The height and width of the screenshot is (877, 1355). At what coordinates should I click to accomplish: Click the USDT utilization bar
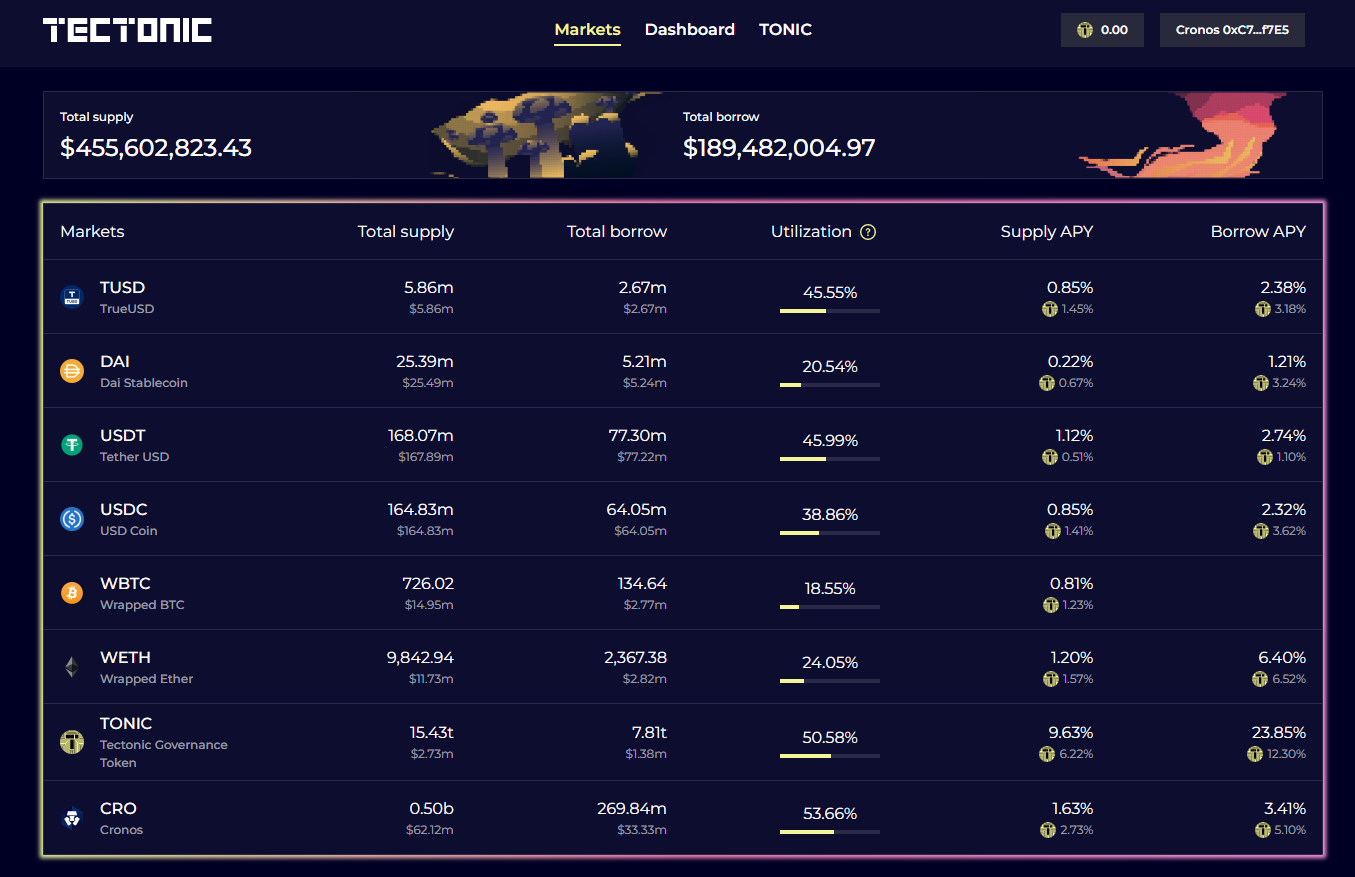(830, 459)
